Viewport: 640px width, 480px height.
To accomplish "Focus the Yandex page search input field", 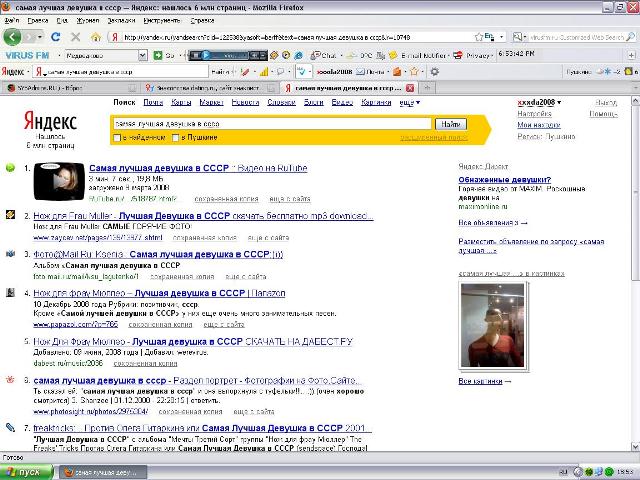I will (x=272, y=124).
